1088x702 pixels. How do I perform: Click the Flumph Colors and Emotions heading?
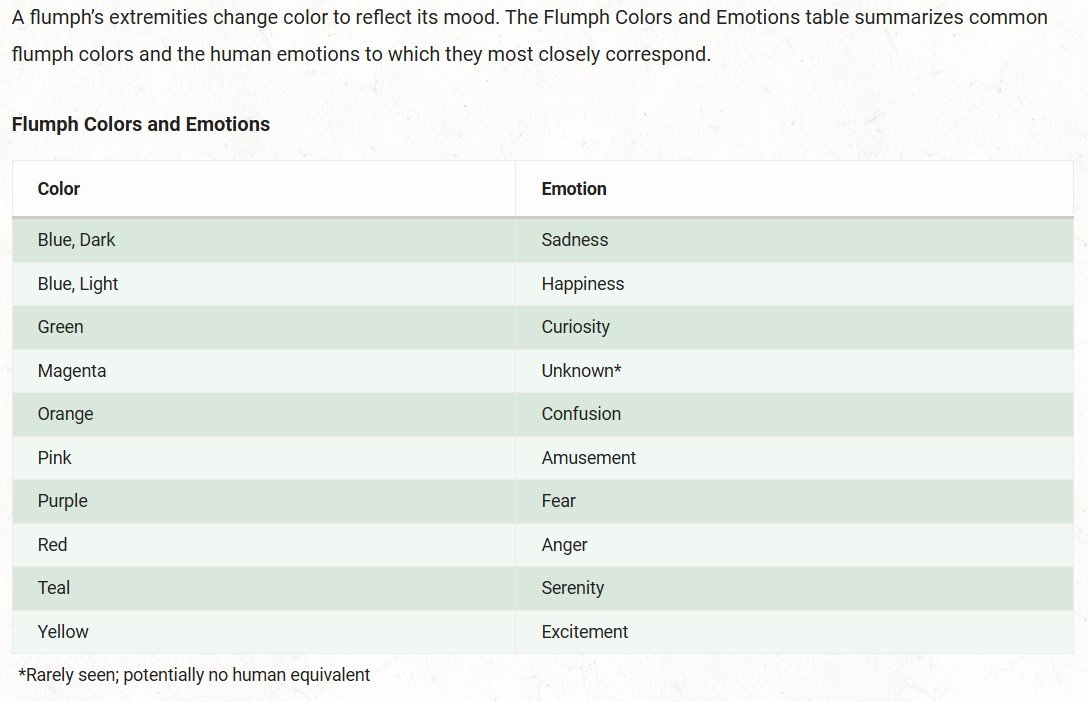pyautogui.click(x=141, y=124)
